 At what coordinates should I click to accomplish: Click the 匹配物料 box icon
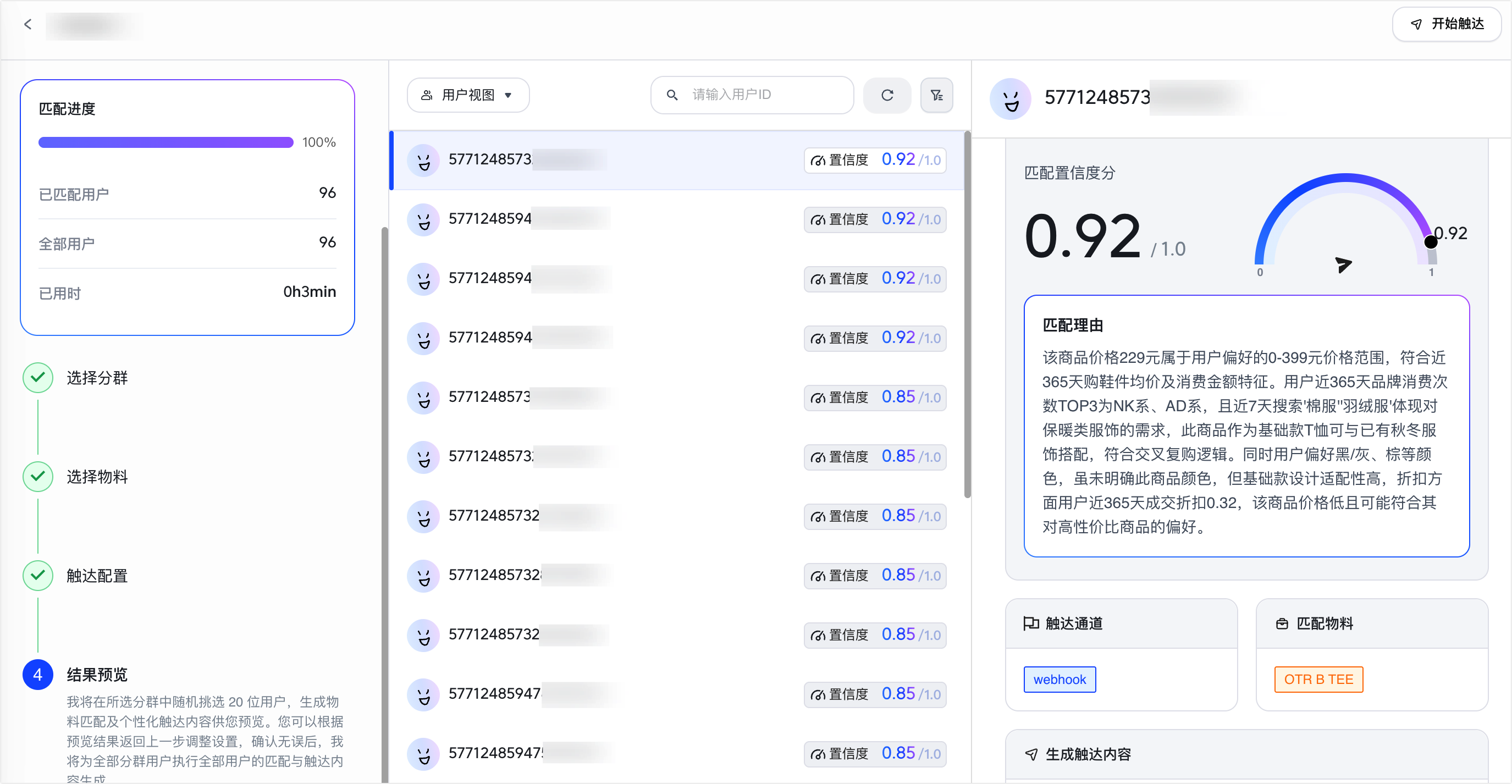[x=1282, y=624]
